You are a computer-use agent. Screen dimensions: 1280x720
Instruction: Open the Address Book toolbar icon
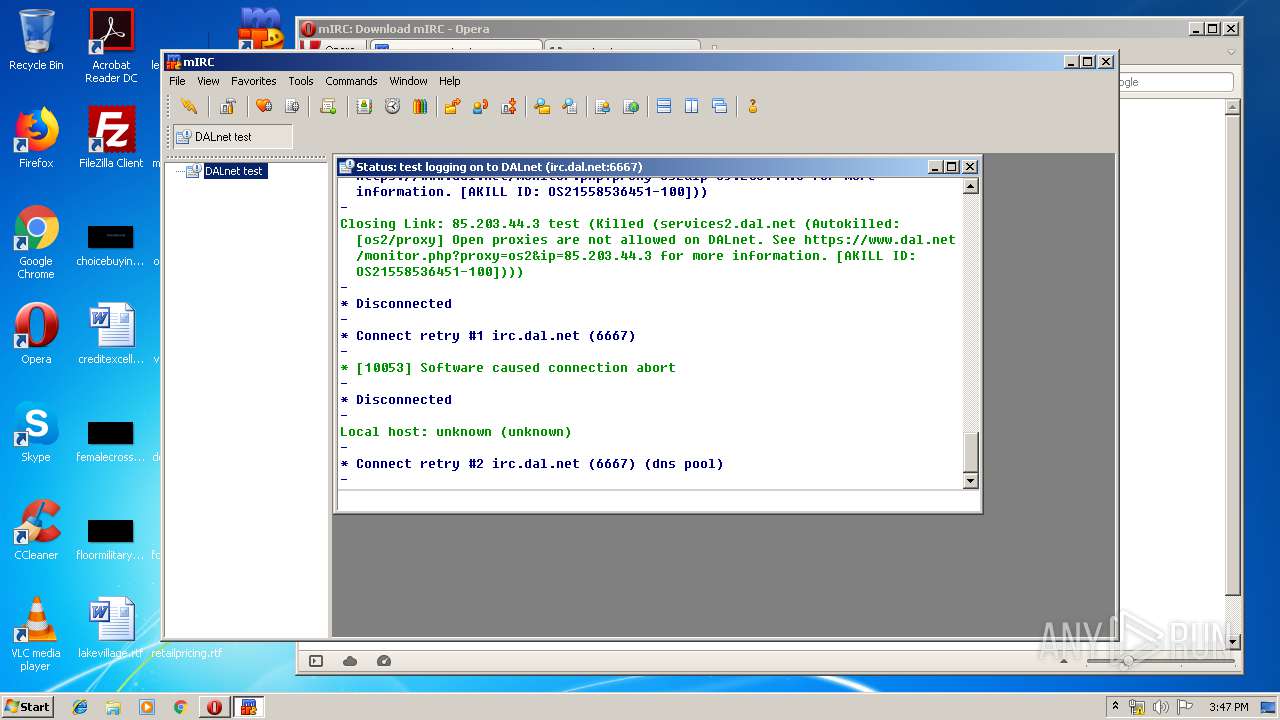click(x=364, y=106)
